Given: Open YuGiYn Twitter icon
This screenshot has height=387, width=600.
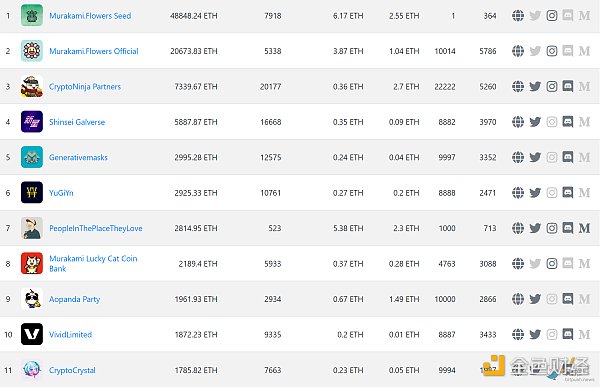Looking at the screenshot, I should click(535, 193).
